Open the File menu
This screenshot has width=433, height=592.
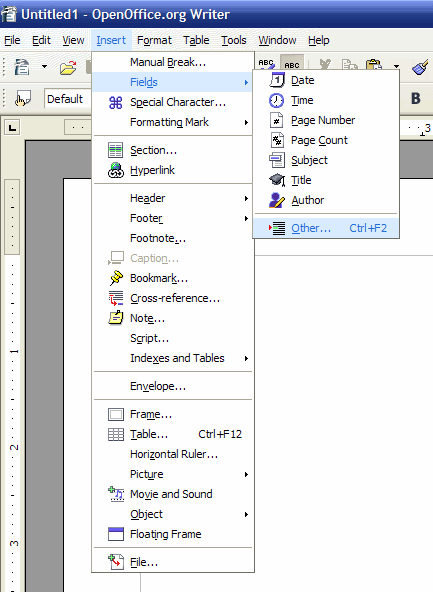12,40
